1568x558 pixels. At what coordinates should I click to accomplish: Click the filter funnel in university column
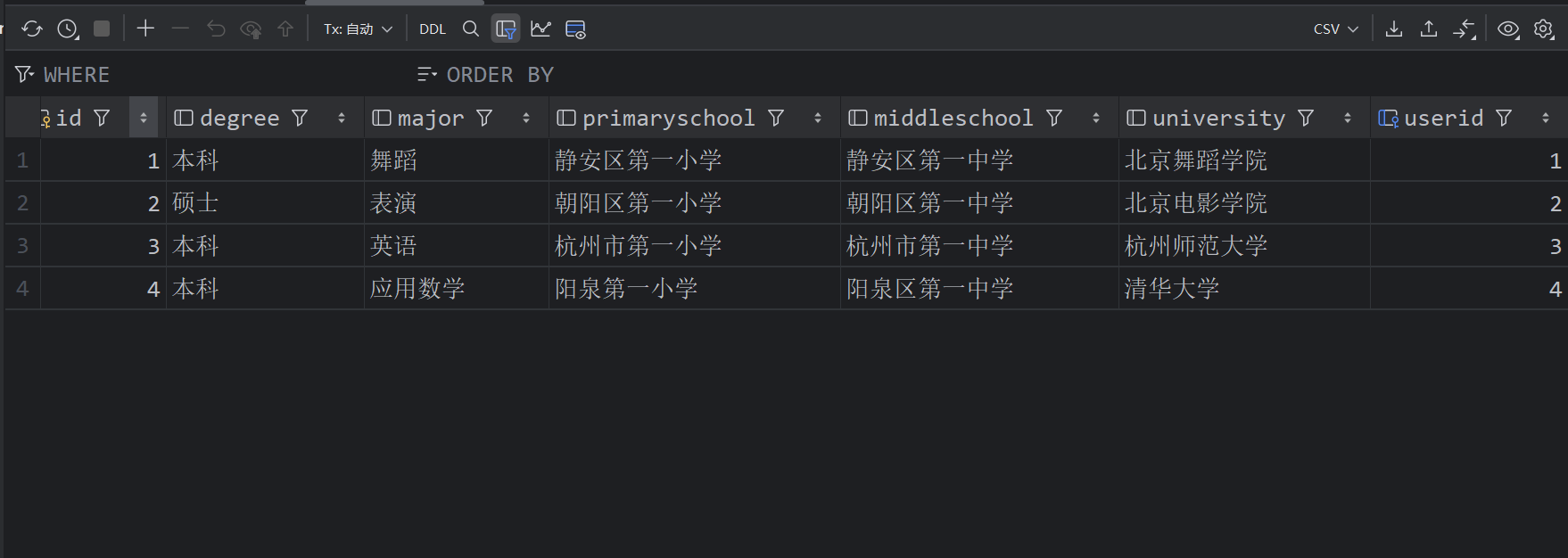tap(1306, 118)
